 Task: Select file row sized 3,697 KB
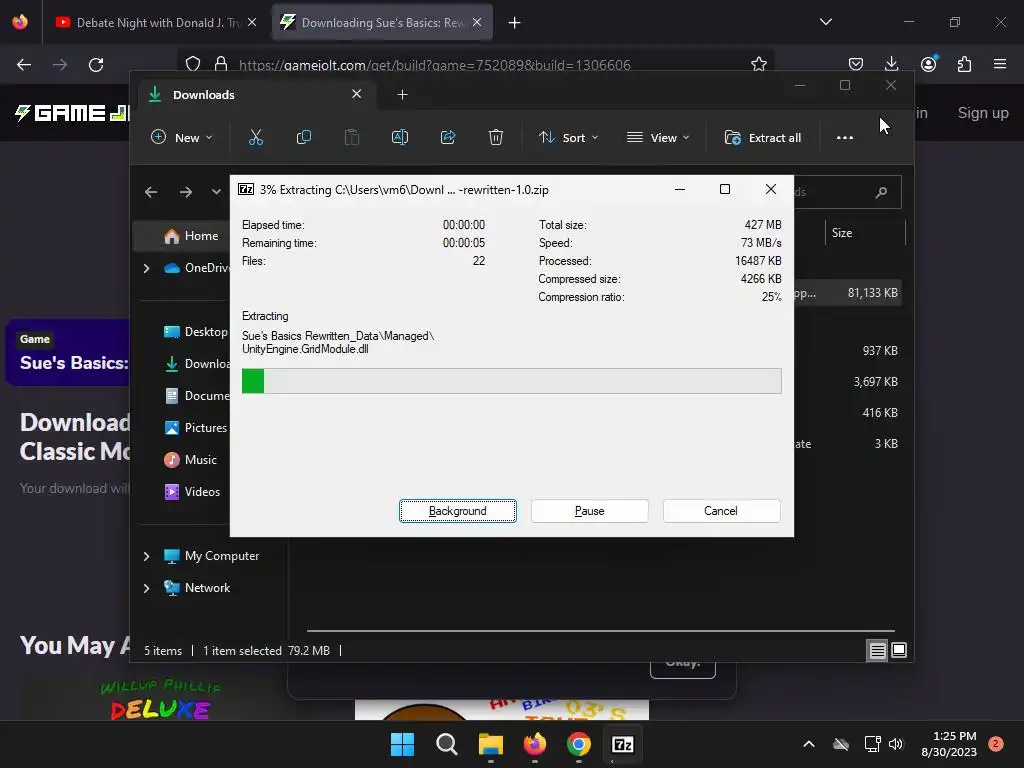(x=848, y=381)
